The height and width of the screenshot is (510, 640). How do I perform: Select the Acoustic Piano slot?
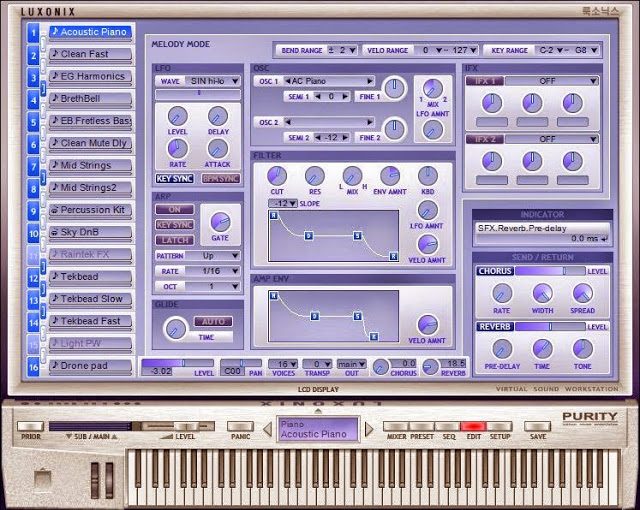(91, 32)
